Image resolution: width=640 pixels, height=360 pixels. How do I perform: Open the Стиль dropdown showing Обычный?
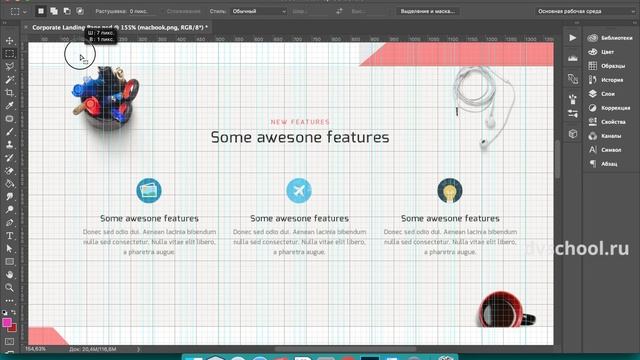(x=259, y=11)
